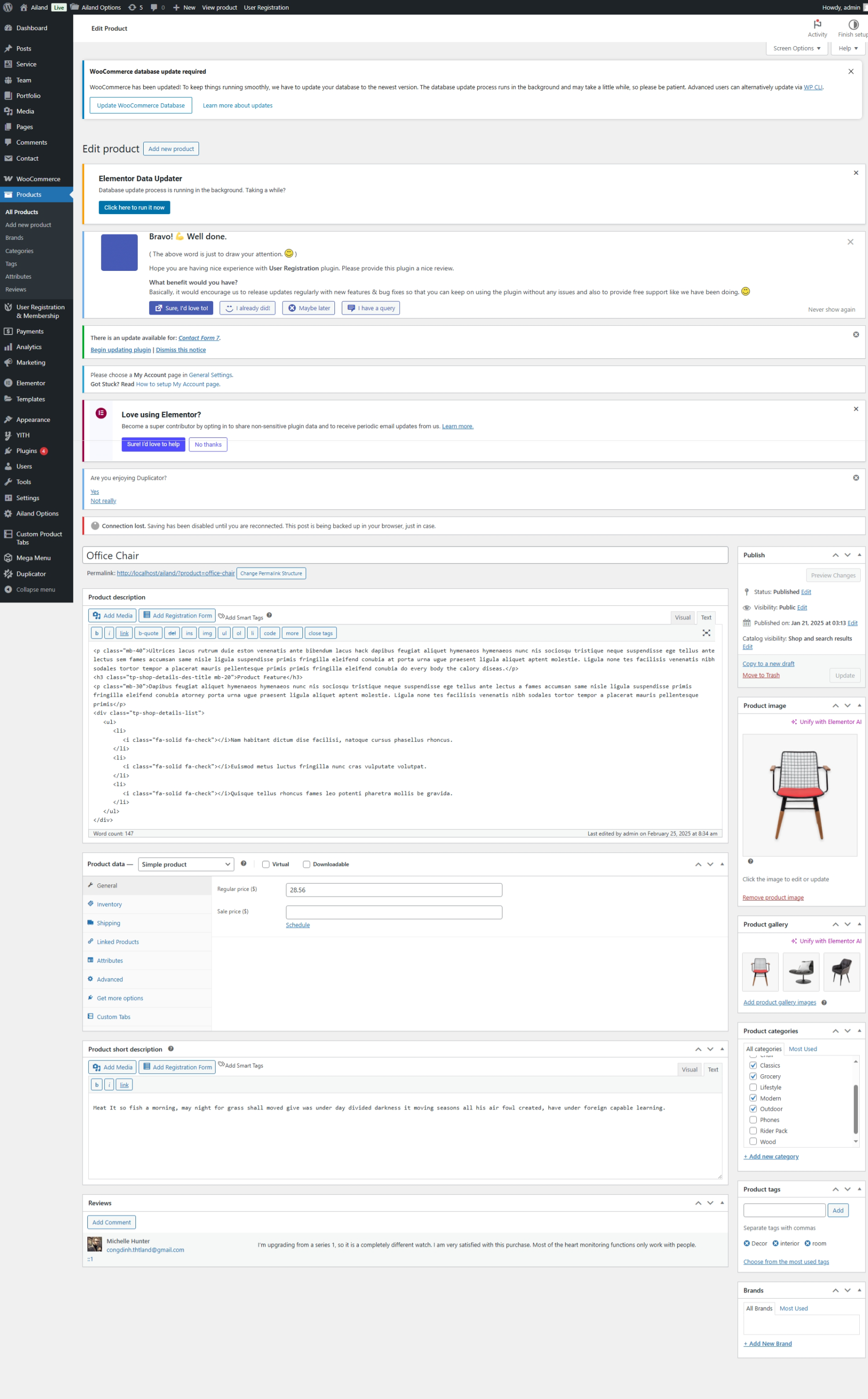Click the Add Smart Tags help icon

269,615
